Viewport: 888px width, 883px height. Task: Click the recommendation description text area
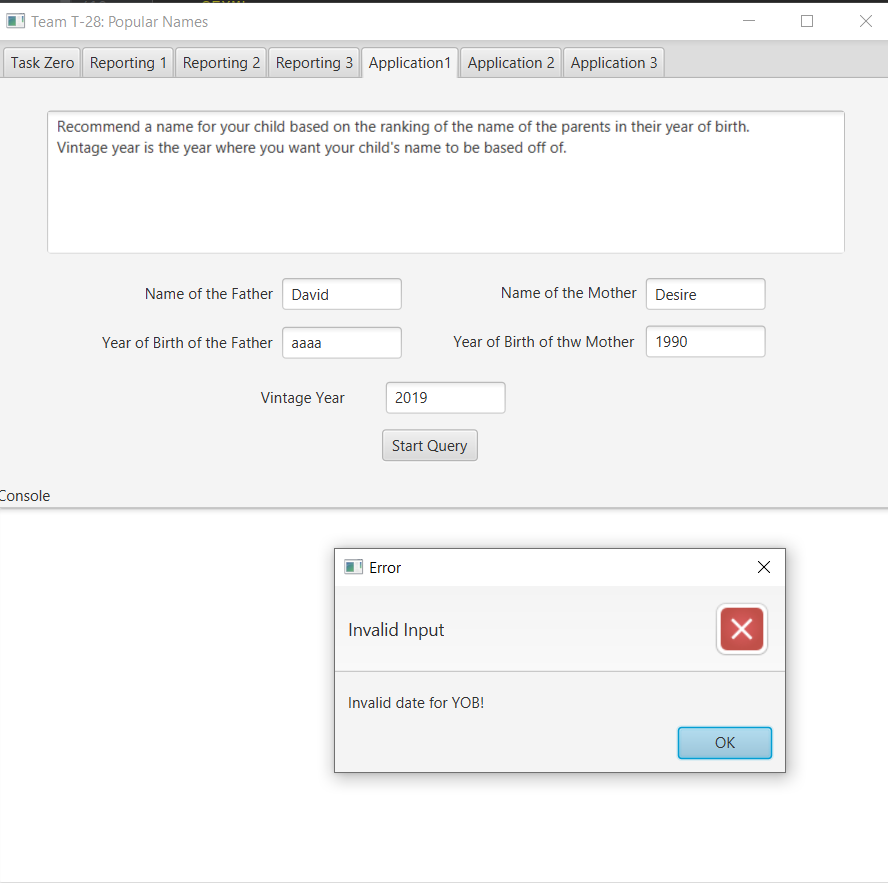446,182
